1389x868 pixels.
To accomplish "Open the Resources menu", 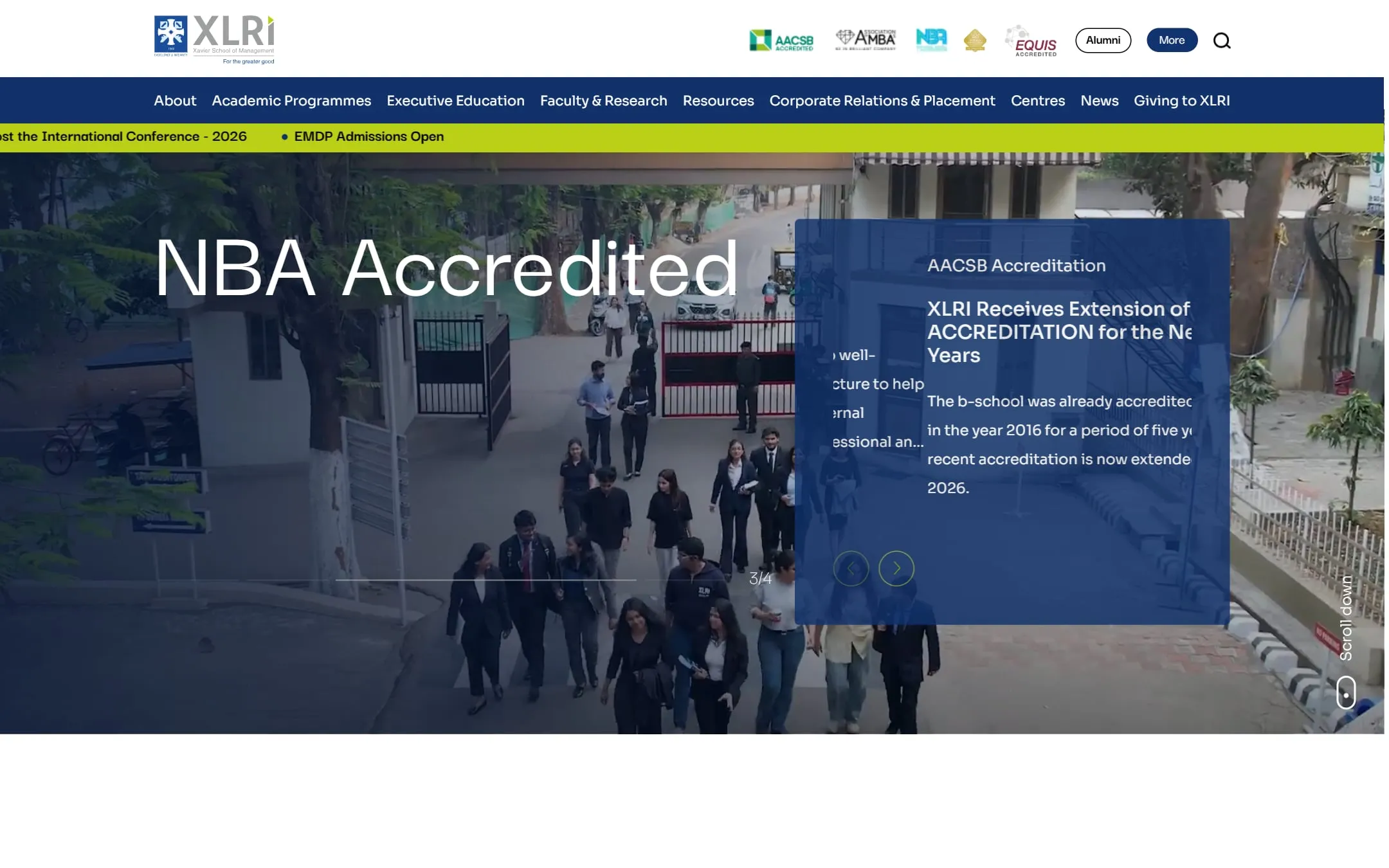I will pyautogui.click(x=718, y=101).
